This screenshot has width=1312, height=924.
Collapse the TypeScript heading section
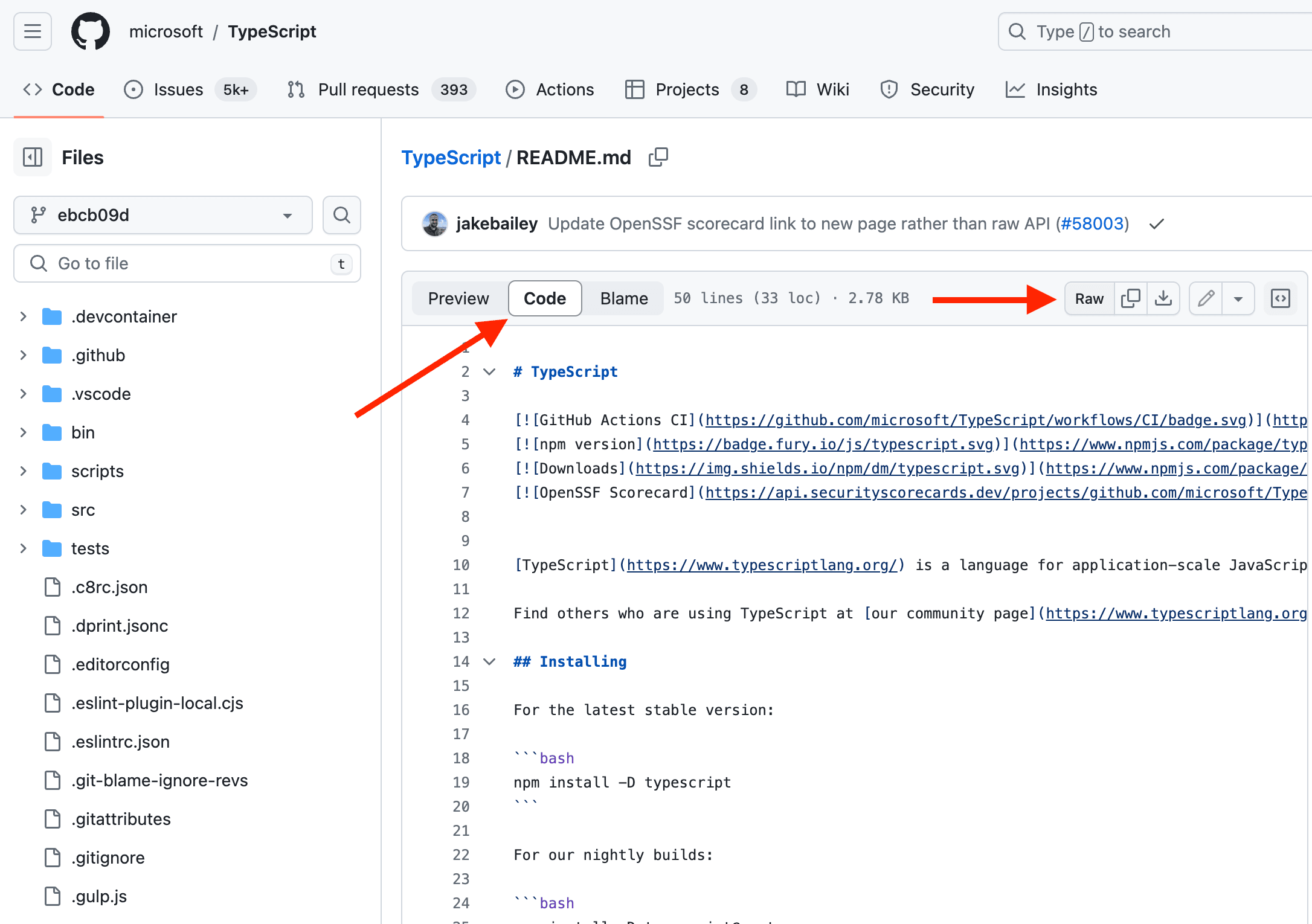click(x=489, y=371)
